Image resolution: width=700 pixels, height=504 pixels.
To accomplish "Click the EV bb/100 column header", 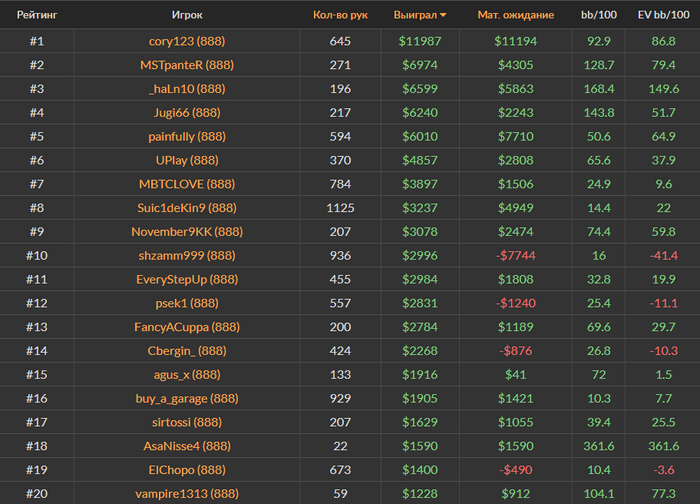I will click(661, 15).
